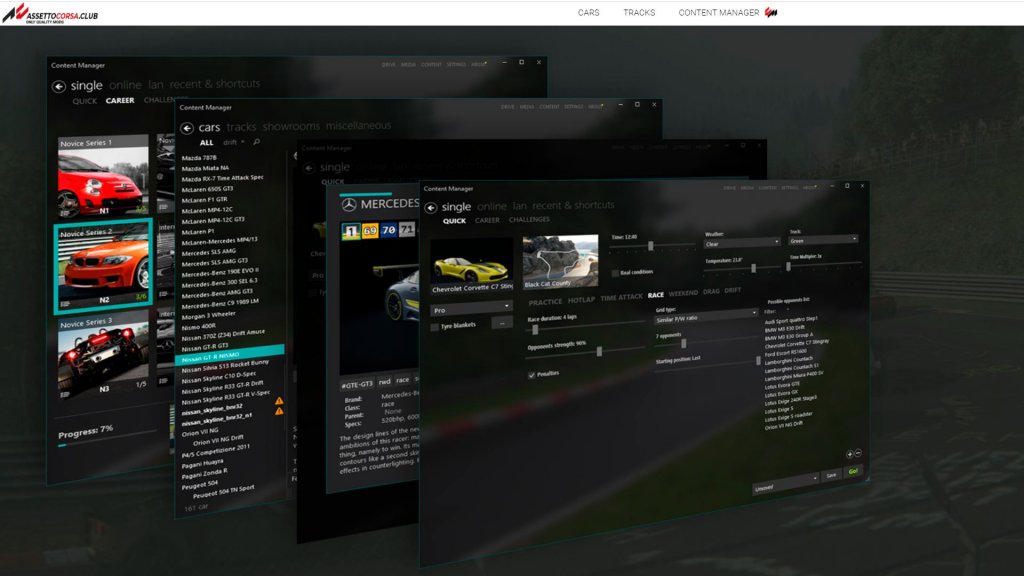Click the Content Manager icon in site header
Image resolution: width=1024 pixels, height=576 pixels.
pyautogui.click(x=771, y=12)
